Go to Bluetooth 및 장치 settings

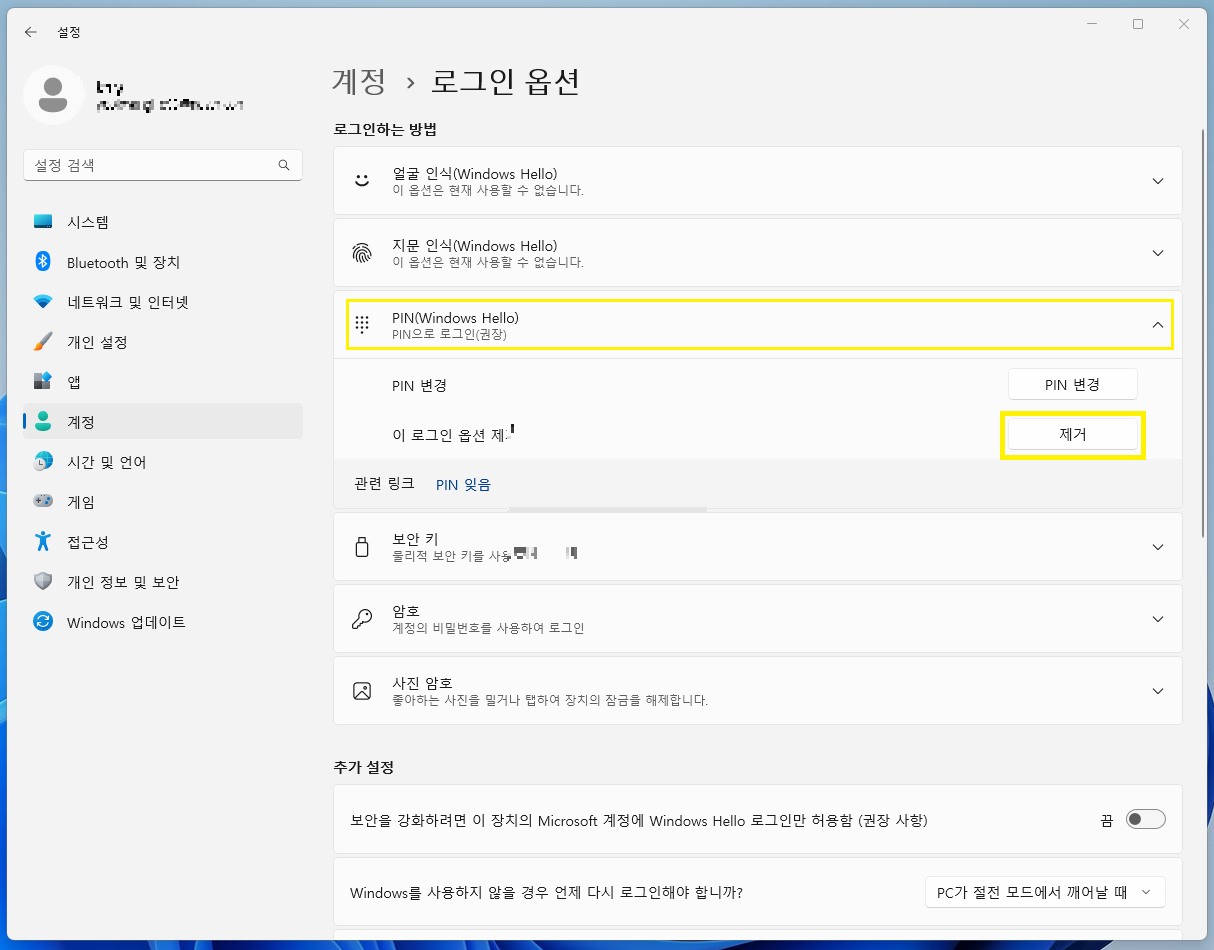click(162, 262)
